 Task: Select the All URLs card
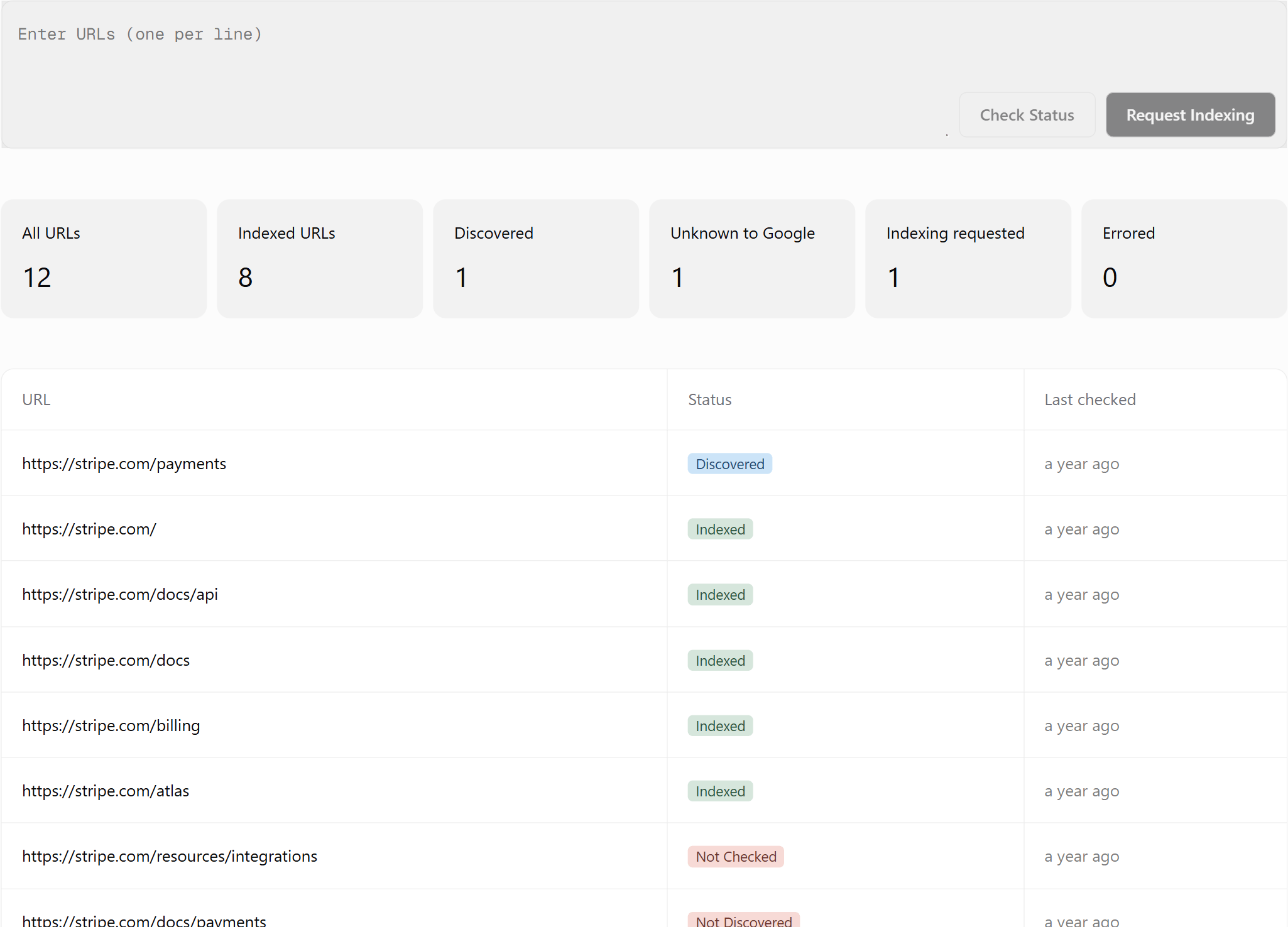[x=104, y=259]
